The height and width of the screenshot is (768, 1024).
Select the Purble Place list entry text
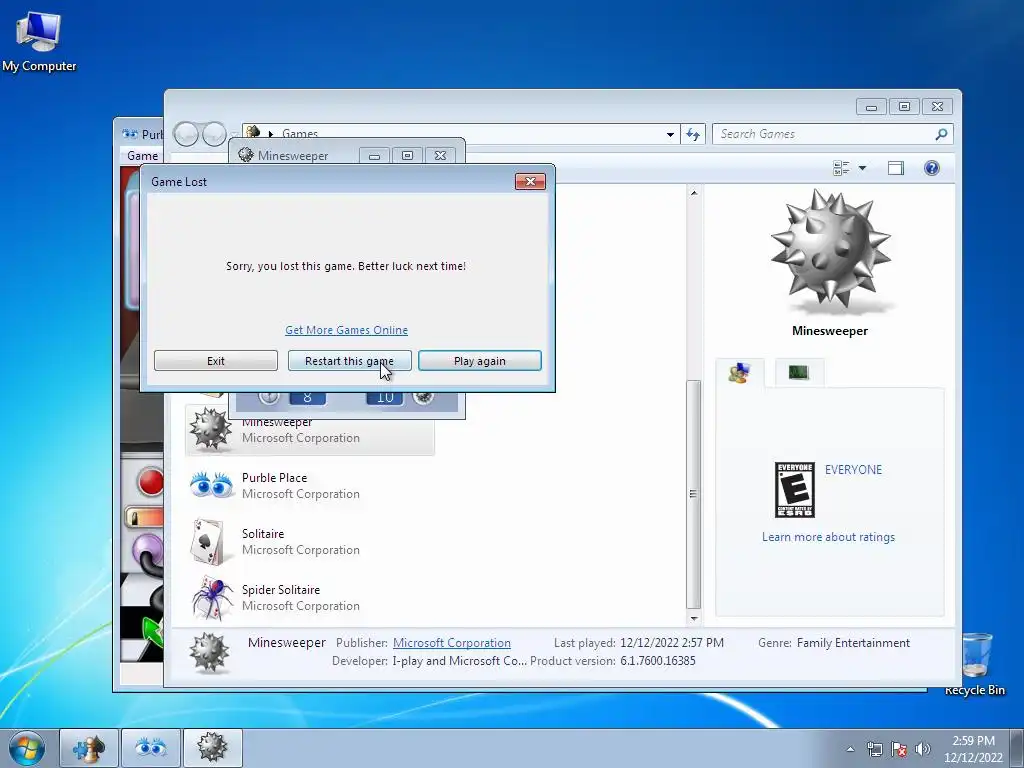click(274, 477)
